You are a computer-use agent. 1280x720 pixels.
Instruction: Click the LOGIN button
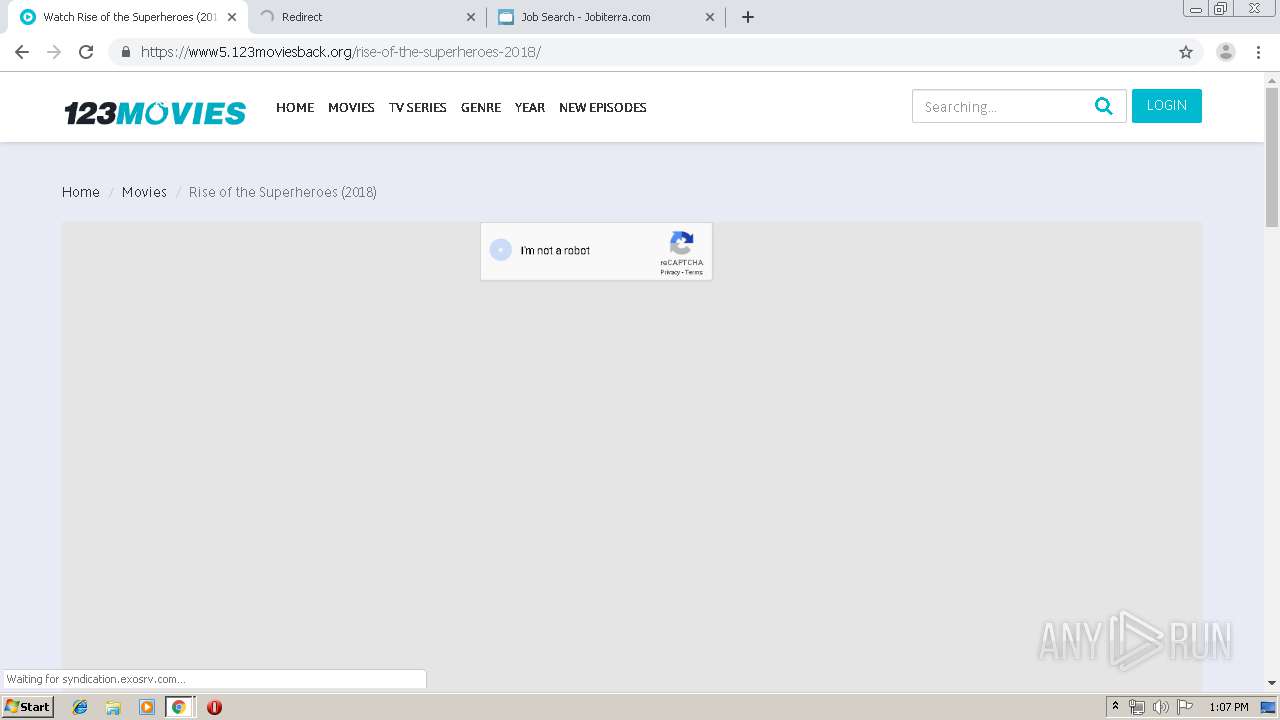[1167, 106]
